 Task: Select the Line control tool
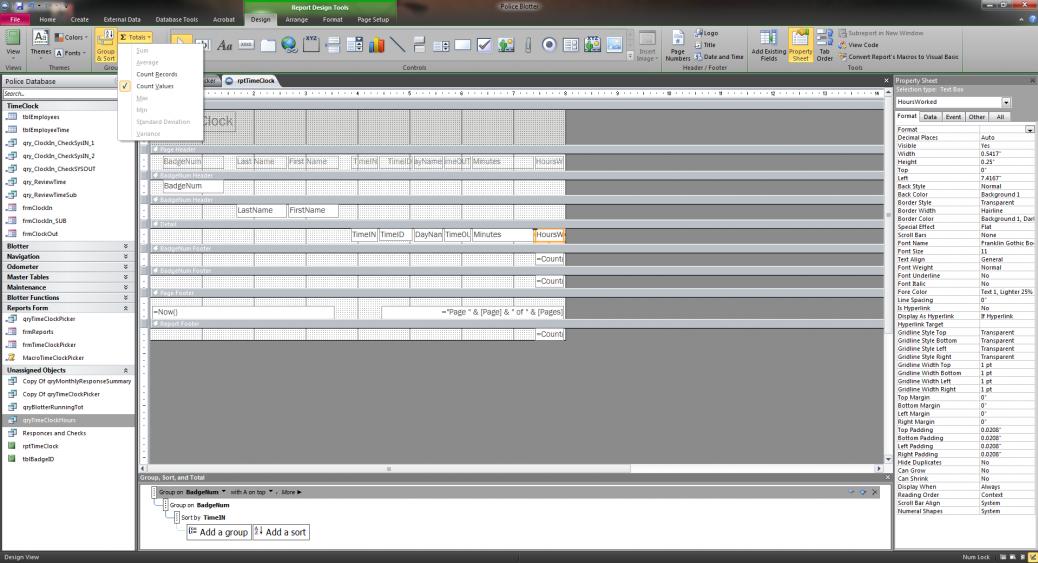(398, 45)
